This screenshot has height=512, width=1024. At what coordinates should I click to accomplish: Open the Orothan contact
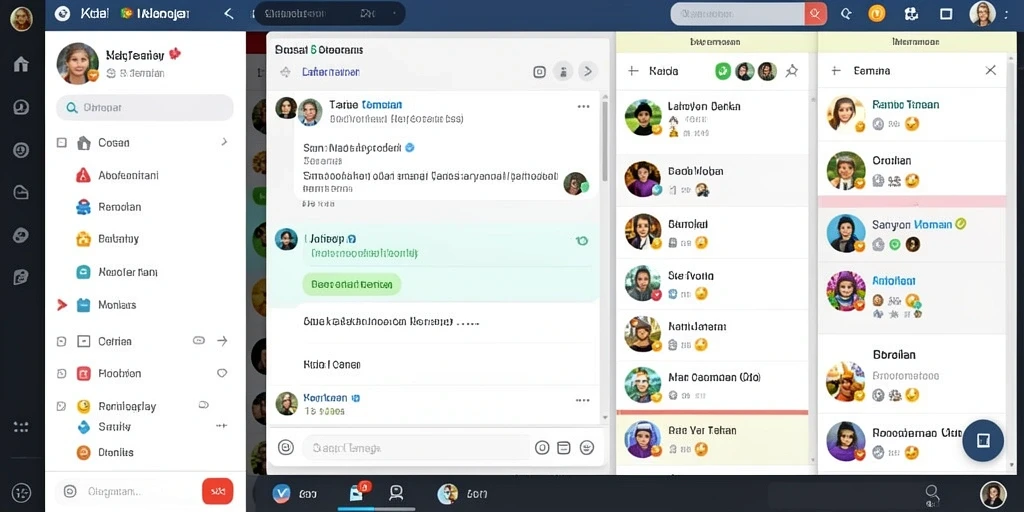pyautogui.click(x=912, y=170)
